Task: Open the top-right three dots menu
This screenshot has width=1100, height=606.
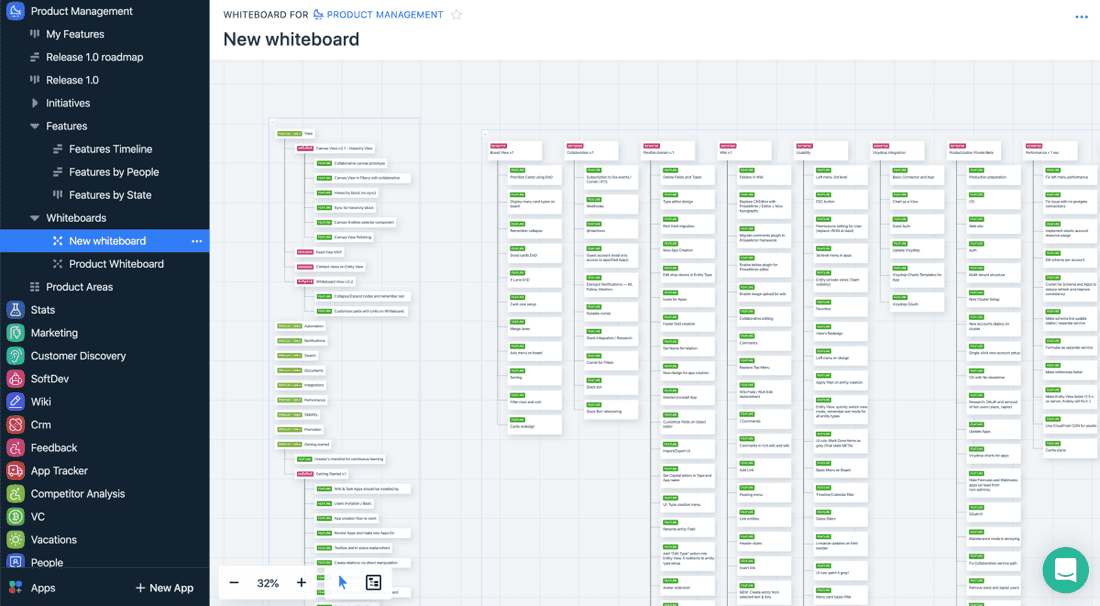Action: pos(1081,17)
